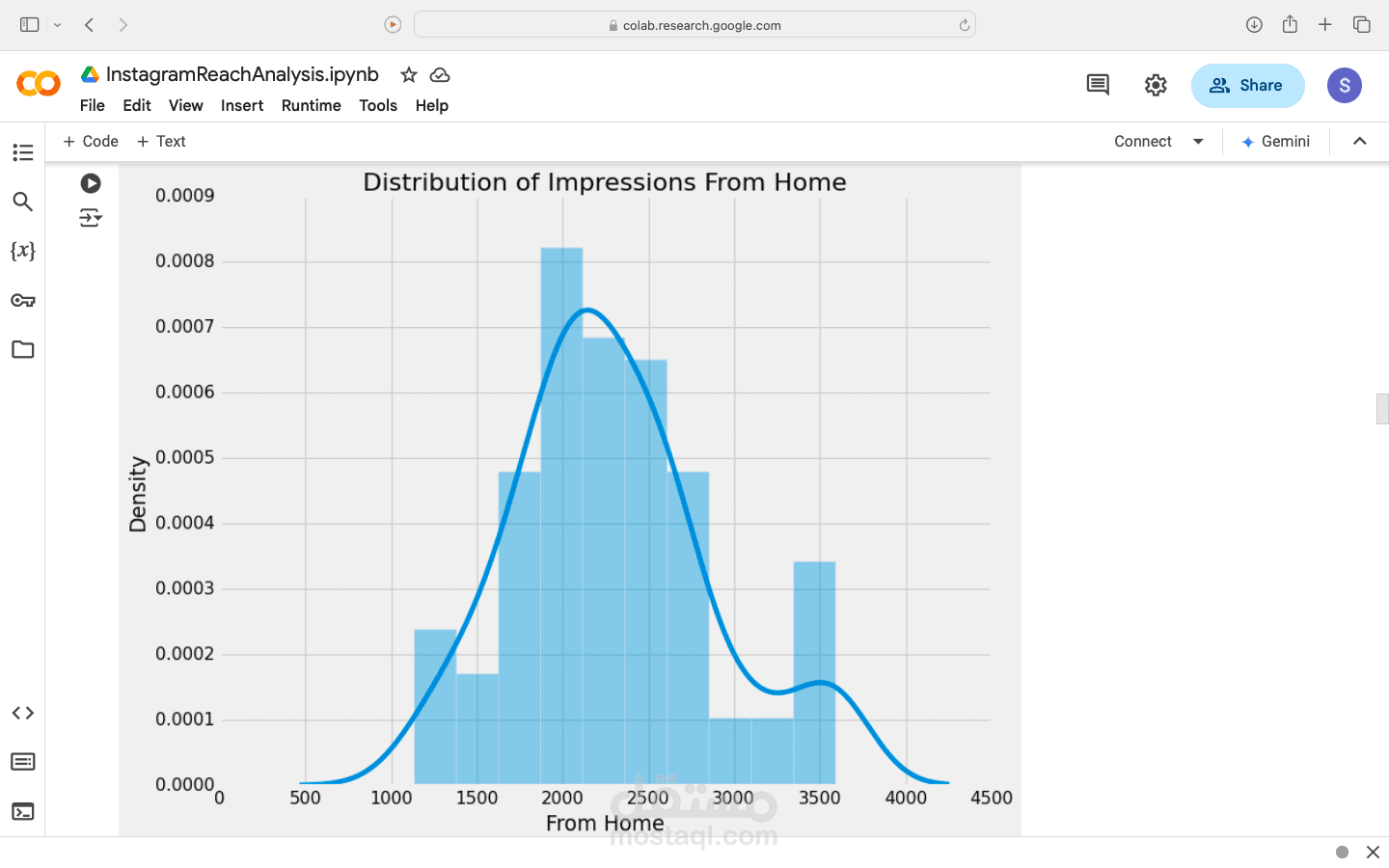
Task: Collapse the header with the chevron up
Action: click(x=1360, y=141)
